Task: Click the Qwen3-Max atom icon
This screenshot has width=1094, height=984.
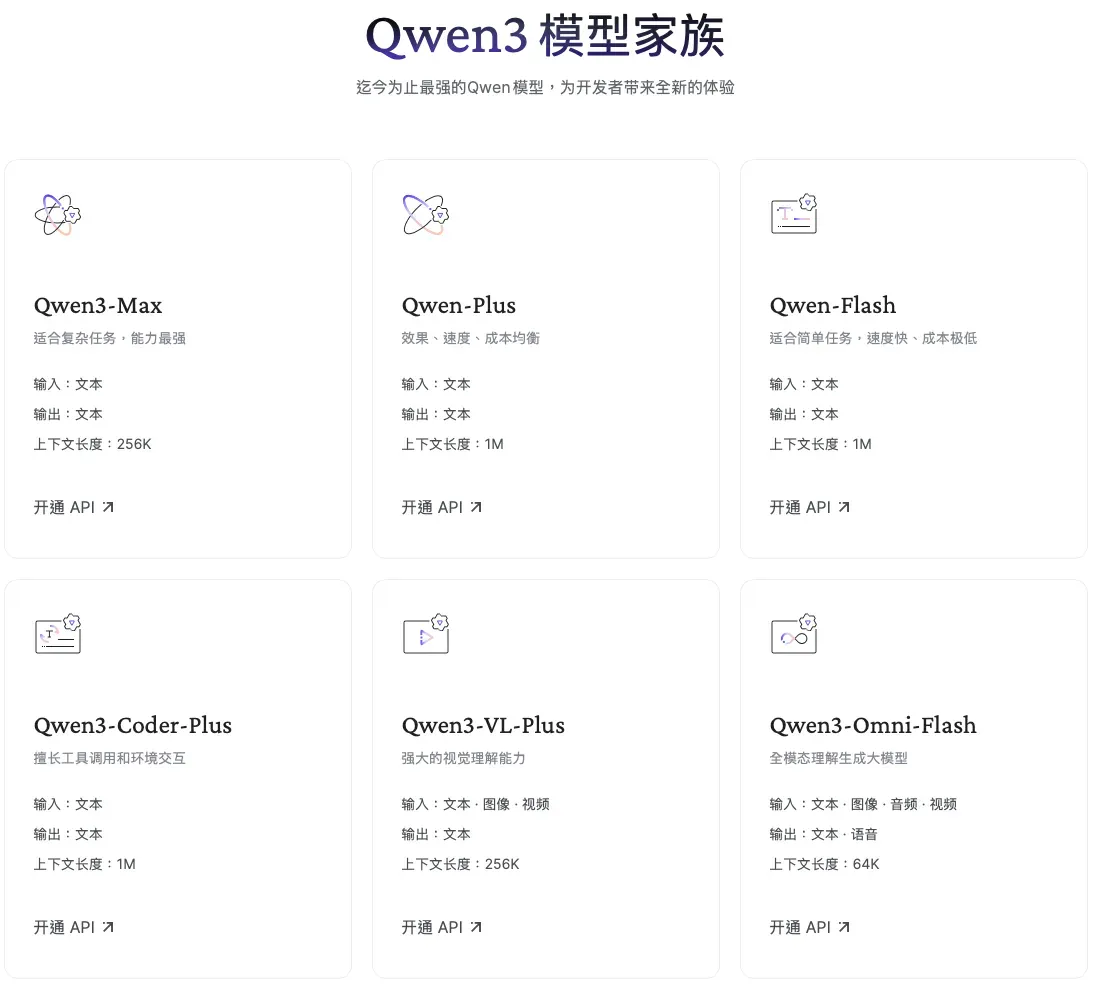Action: (x=58, y=214)
